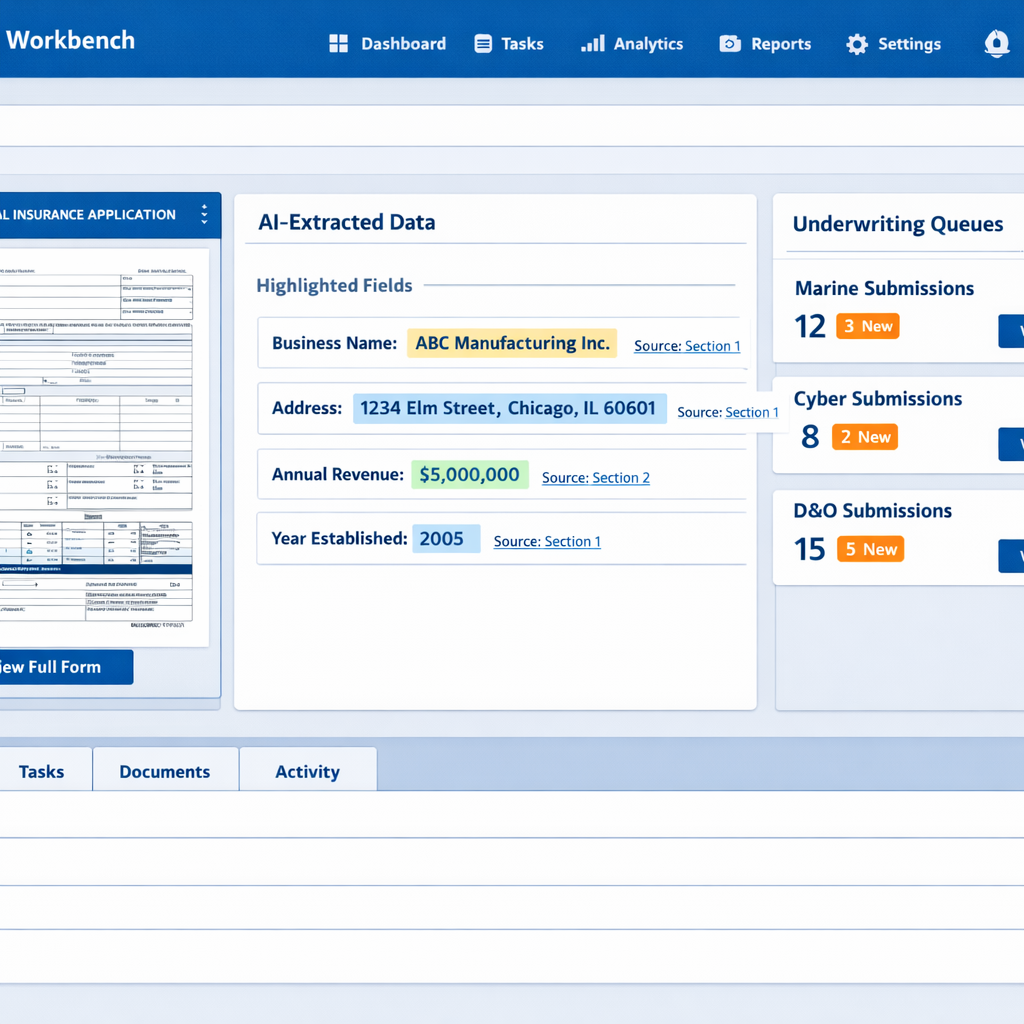Select the Tasks tab at the bottom

tap(42, 771)
